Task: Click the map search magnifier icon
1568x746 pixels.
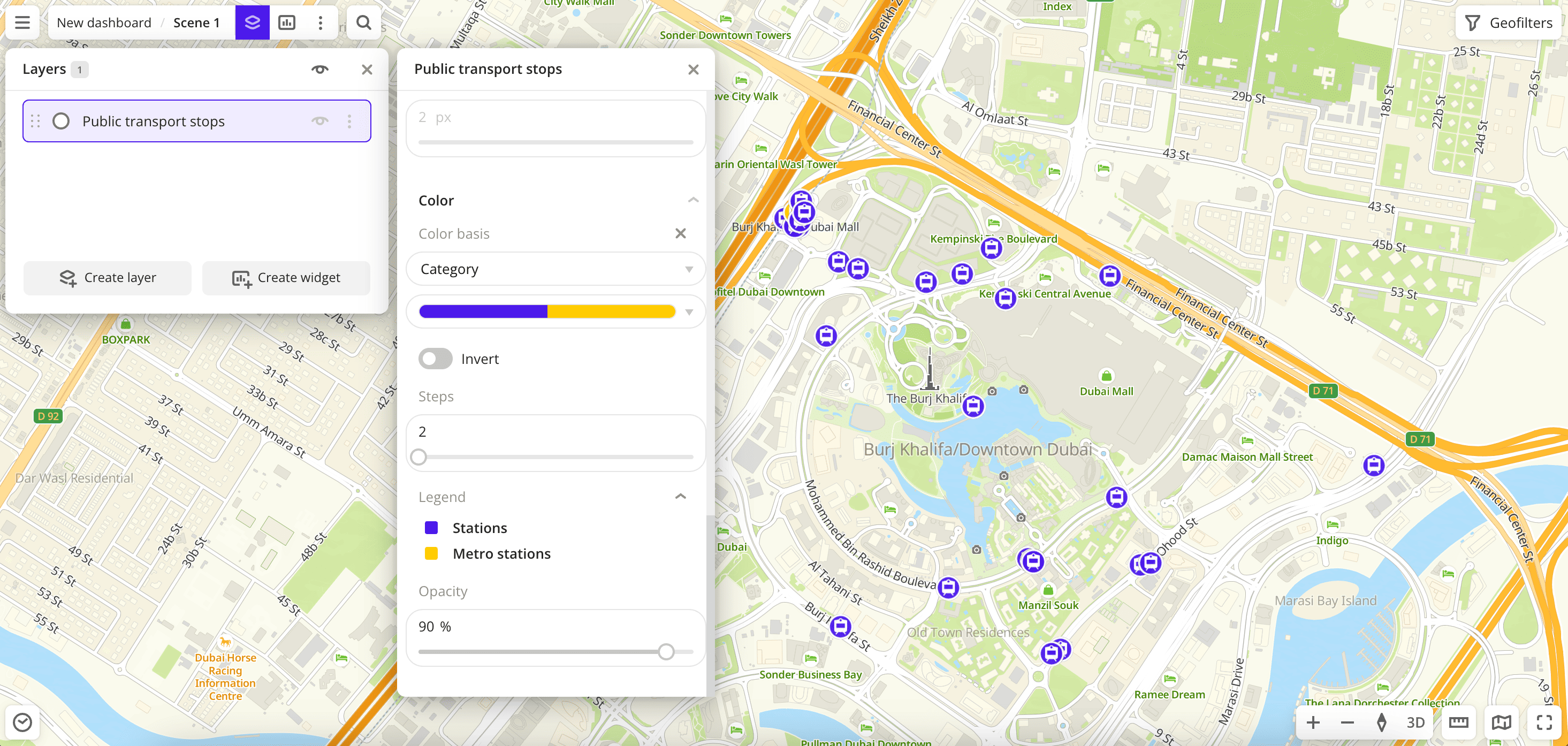Action: coord(363,22)
